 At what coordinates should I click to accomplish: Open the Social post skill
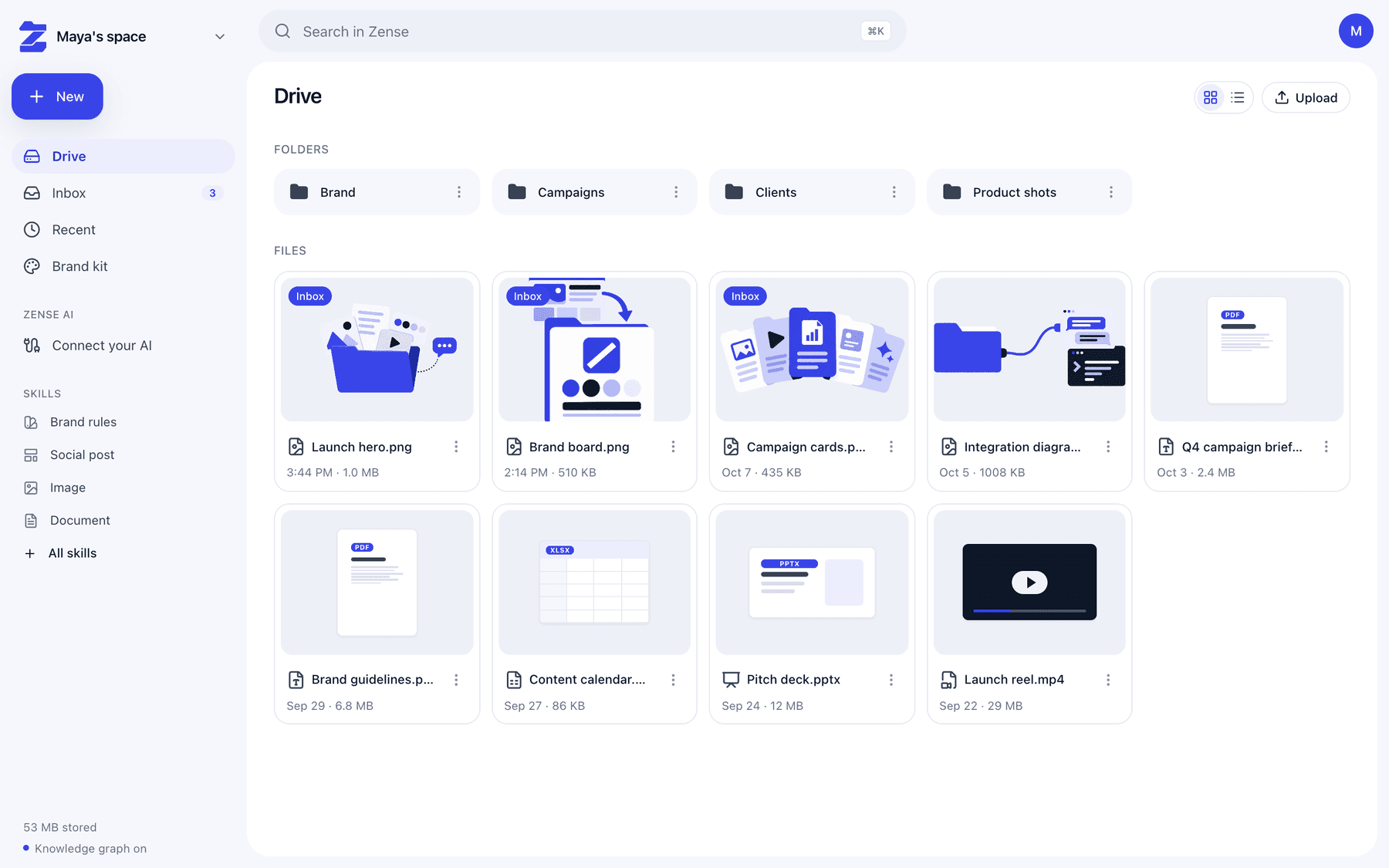(x=123, y=455)
